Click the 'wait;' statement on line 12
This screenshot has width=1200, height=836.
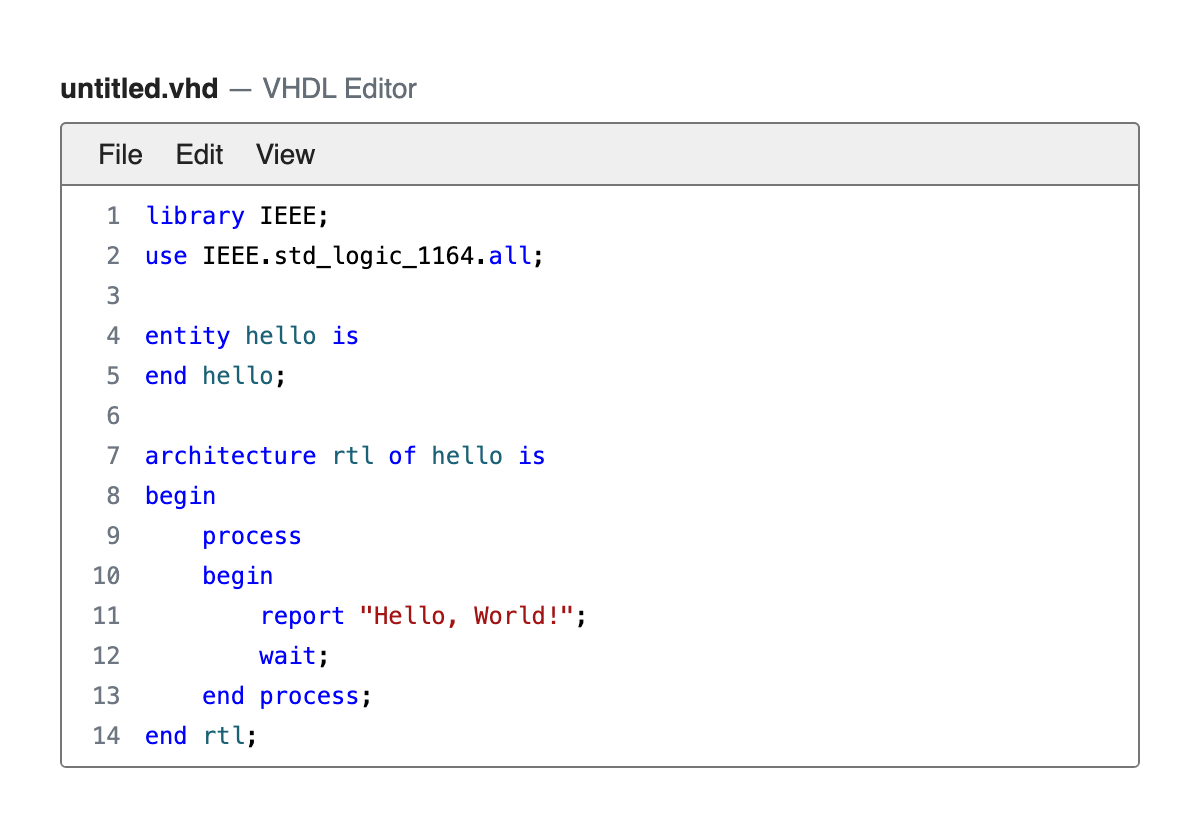click(295, 656)
